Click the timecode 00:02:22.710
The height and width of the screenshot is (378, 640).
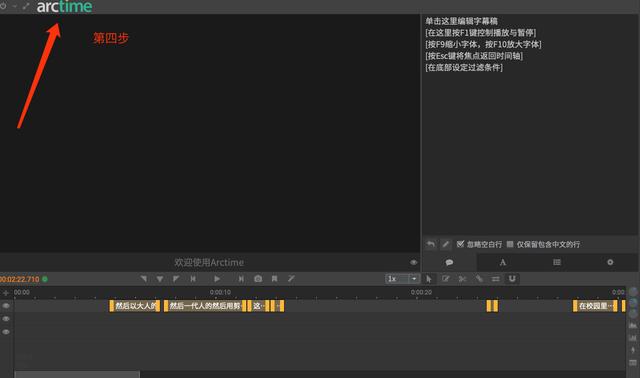(20, 279)
